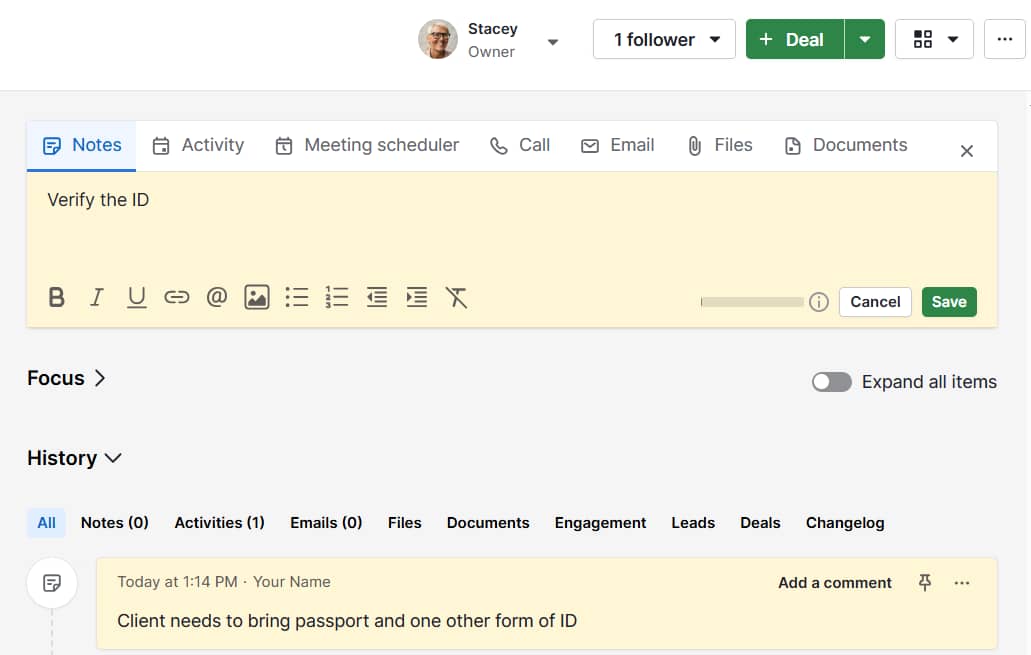Viewport: 1031px width, 655px height.
Task: Create a bulleted list in the note
Action: pyautogui.click(x=296, y=297)
